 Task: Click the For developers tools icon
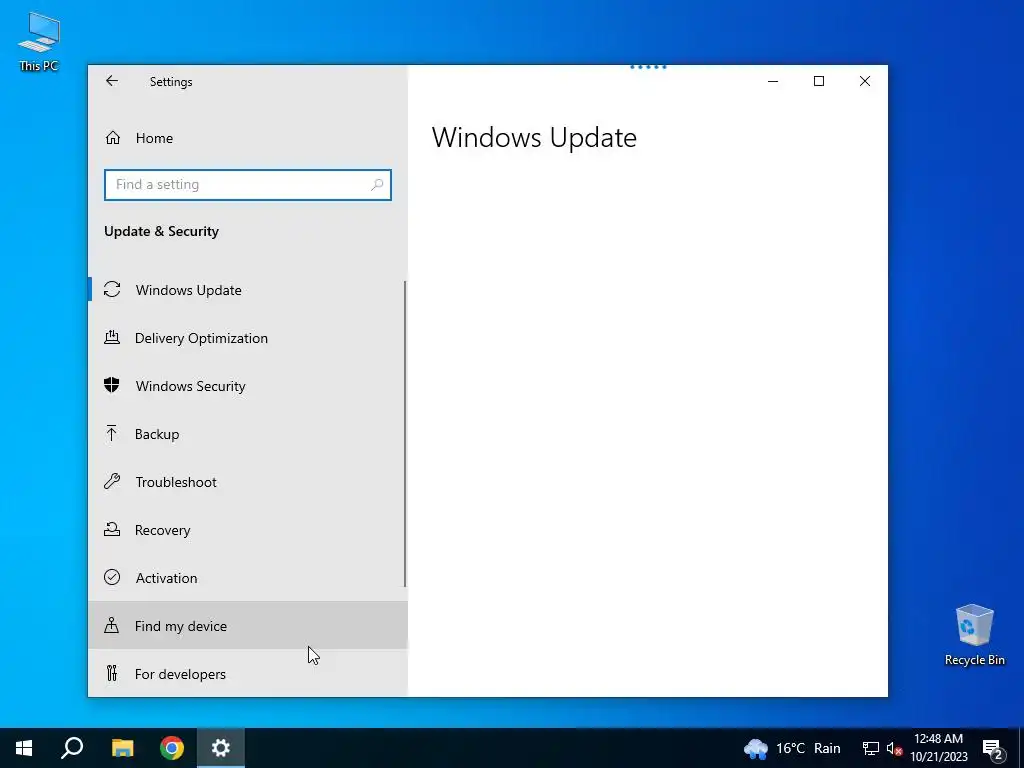(x=112, y=673)
